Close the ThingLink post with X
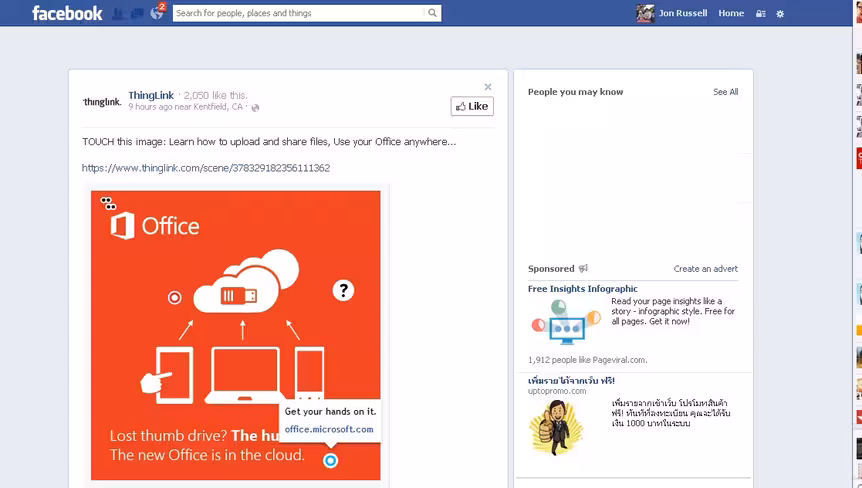862x488 pixels. click(488, 87)
